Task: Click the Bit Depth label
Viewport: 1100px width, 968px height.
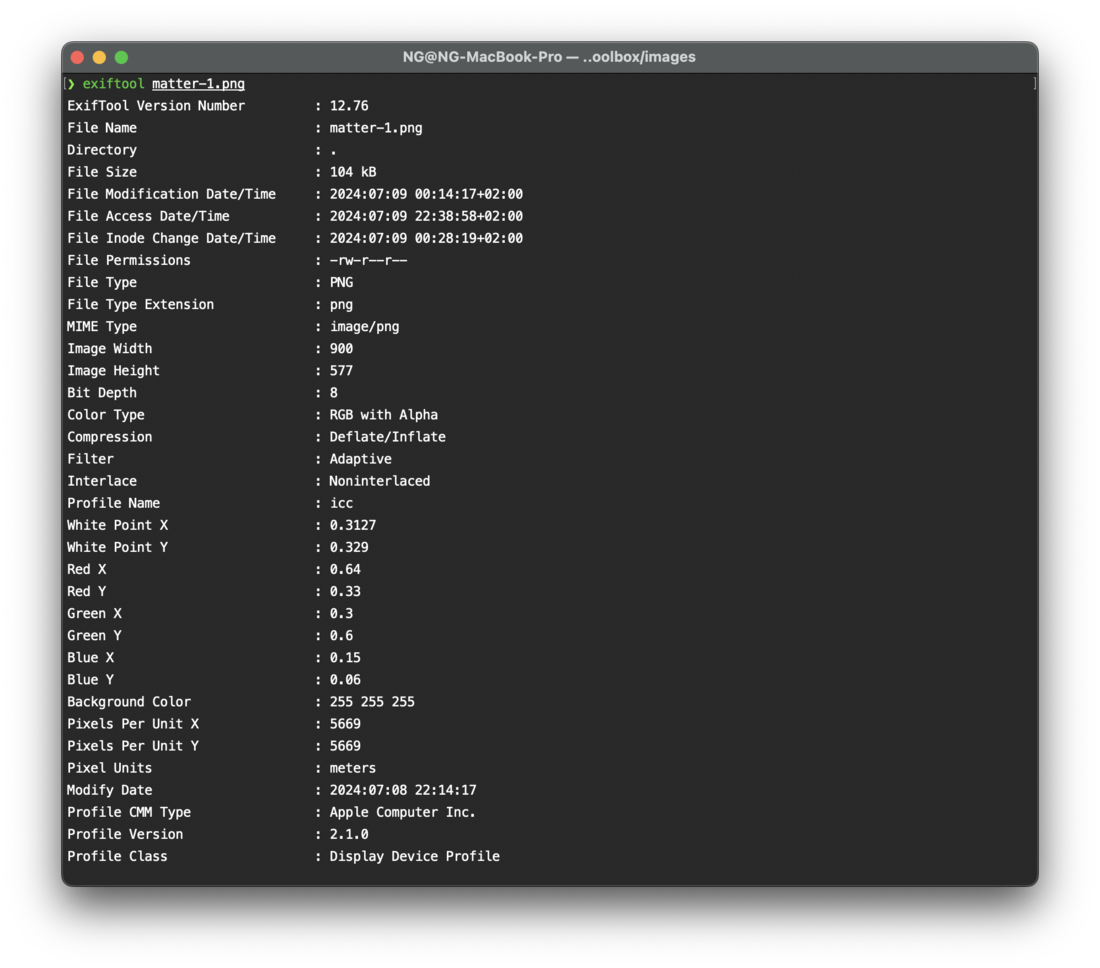Action: [x=102, y=393]
